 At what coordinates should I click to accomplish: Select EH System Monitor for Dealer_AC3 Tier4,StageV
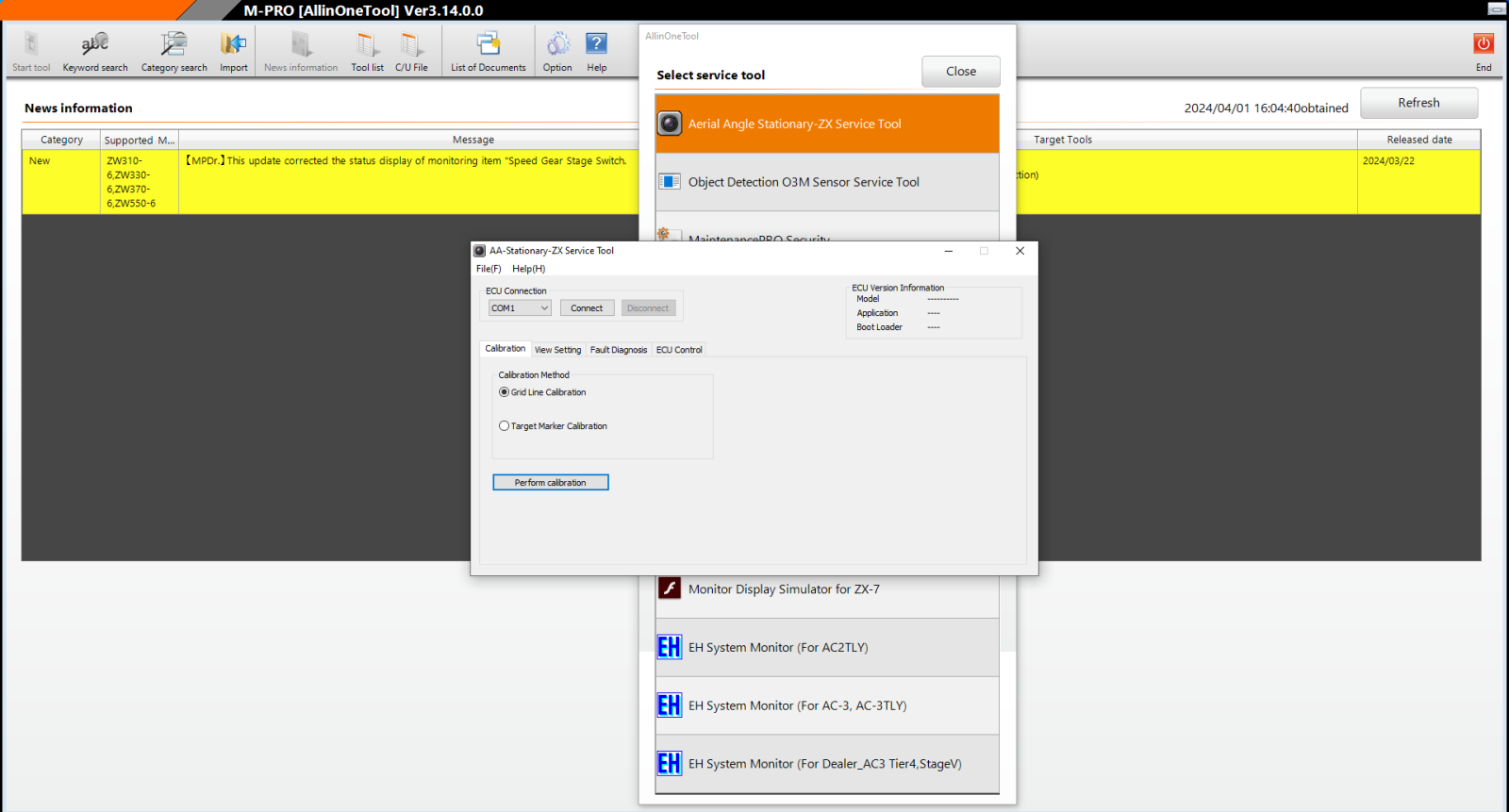(x=827, y=764)
